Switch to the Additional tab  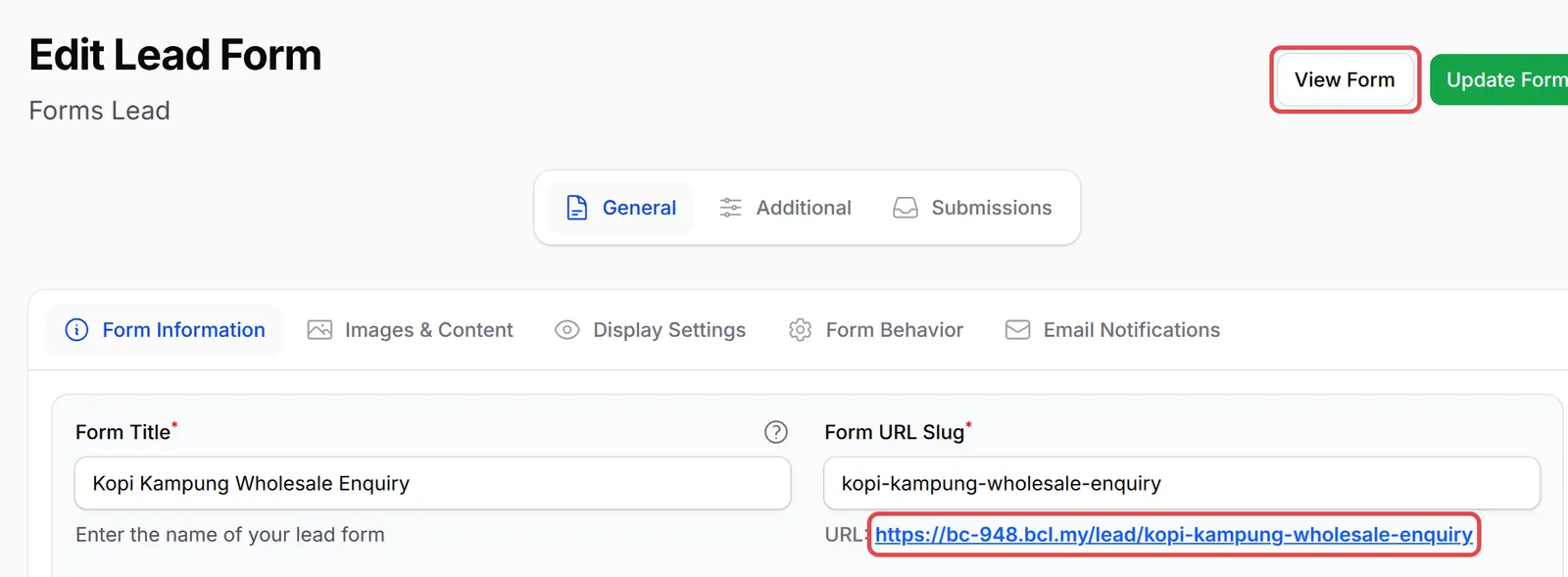coord(786,208)
